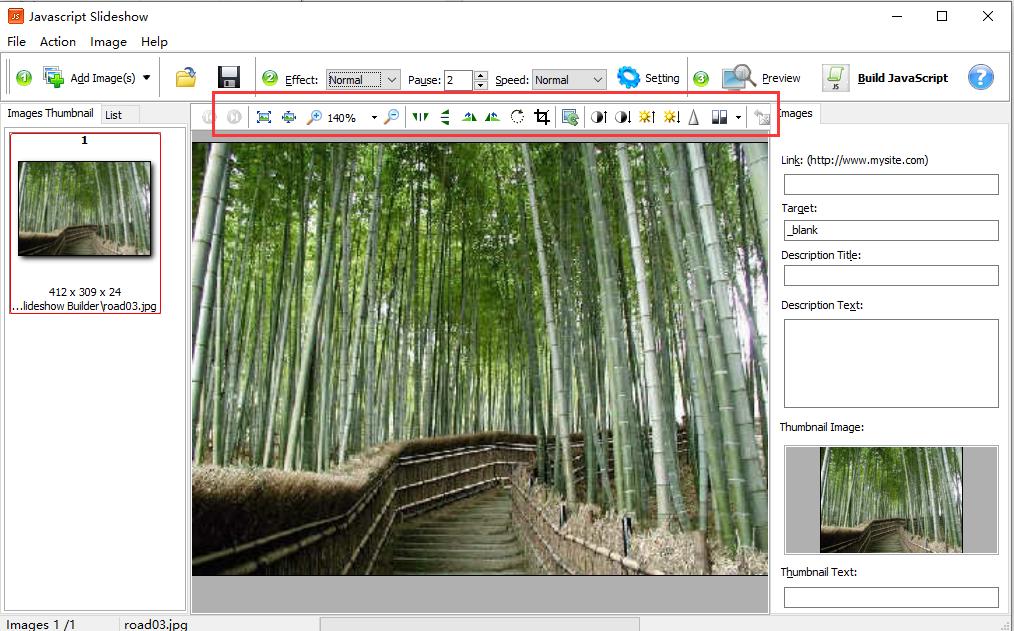
Task: Expand the Speed combo box
Action: (x=597, y=80)
